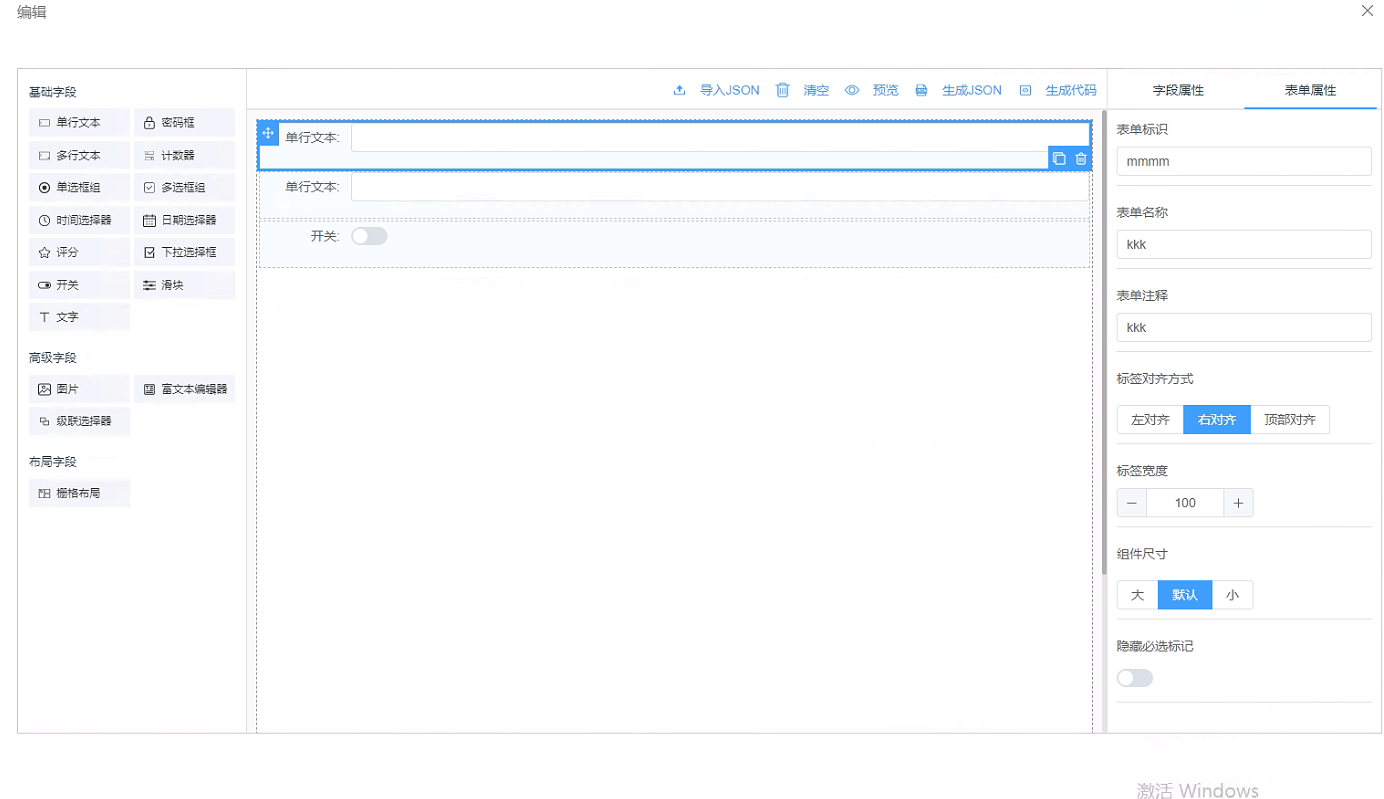Image resolution: width=1384 pixels, height=799 pixels.
Task: Click the copy icon on selected field
Action: [1059, 159]
